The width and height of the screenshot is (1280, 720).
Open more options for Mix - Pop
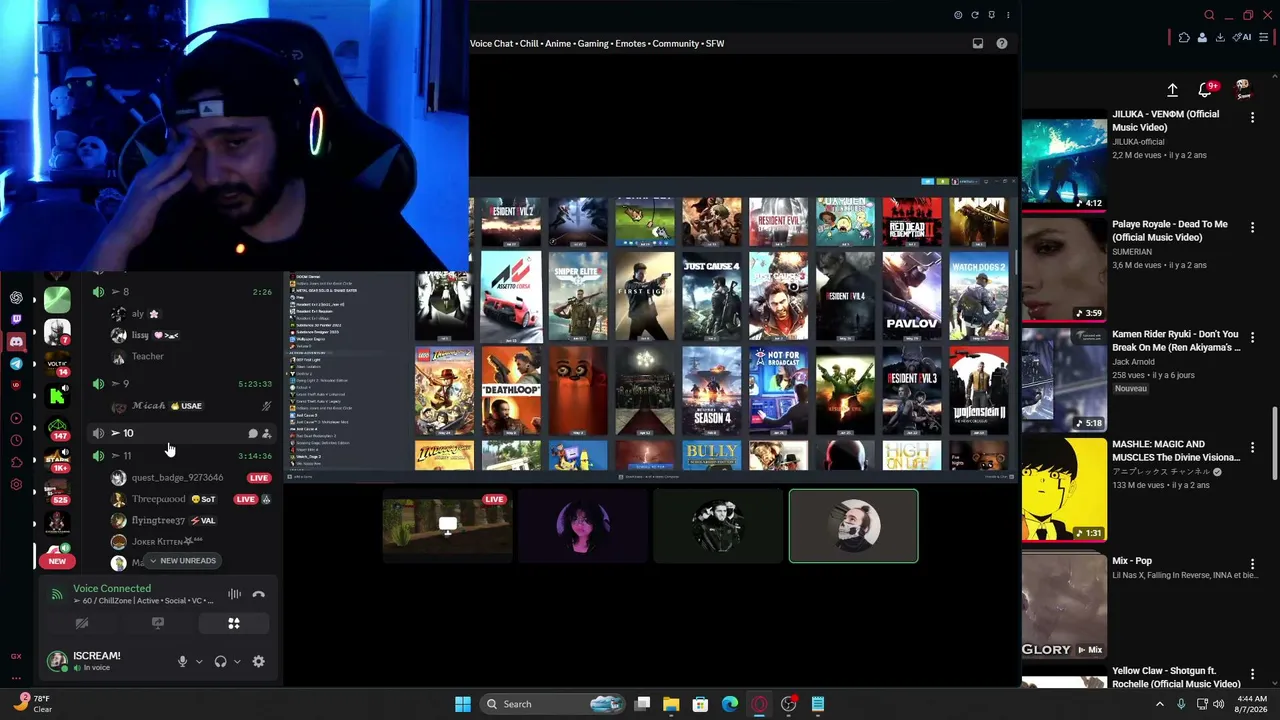click(1252, 562)
